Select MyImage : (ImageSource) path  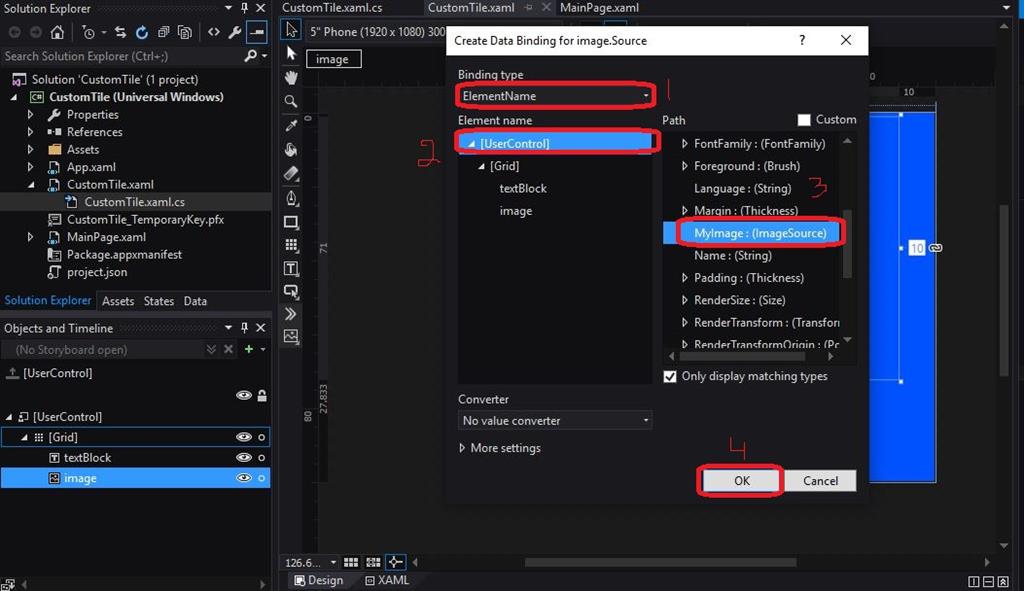760,233
